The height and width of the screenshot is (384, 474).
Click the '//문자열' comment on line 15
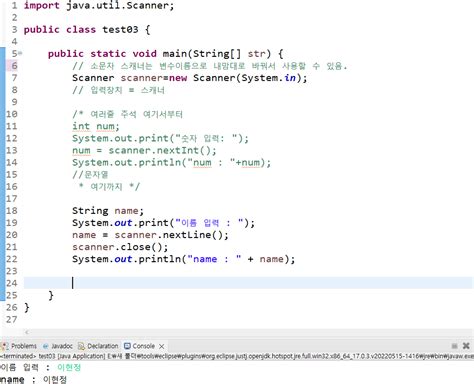90,174
